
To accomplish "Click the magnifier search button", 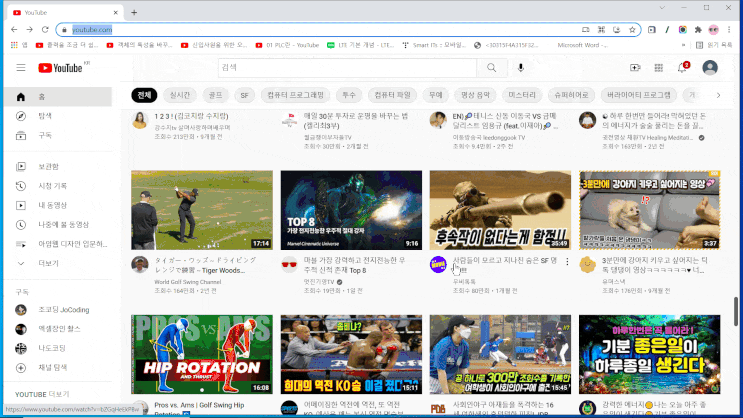I will 491,68.
